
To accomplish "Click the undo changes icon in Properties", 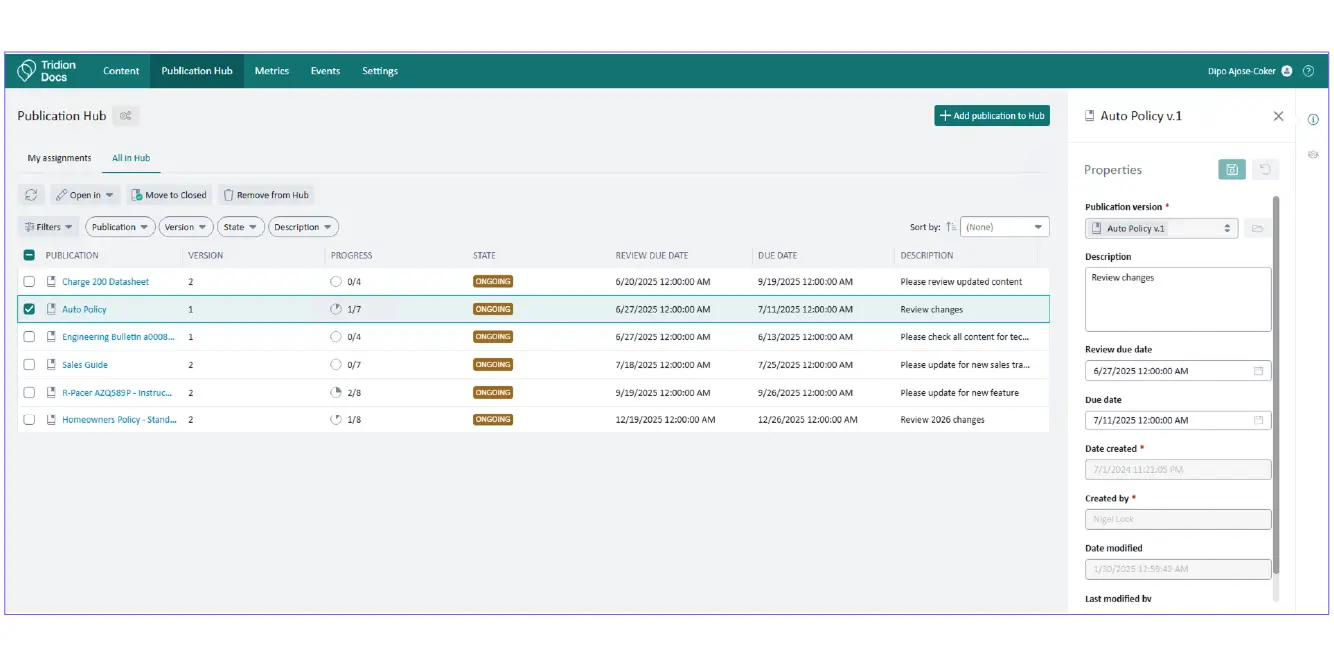I will (x=1265, y=170).
